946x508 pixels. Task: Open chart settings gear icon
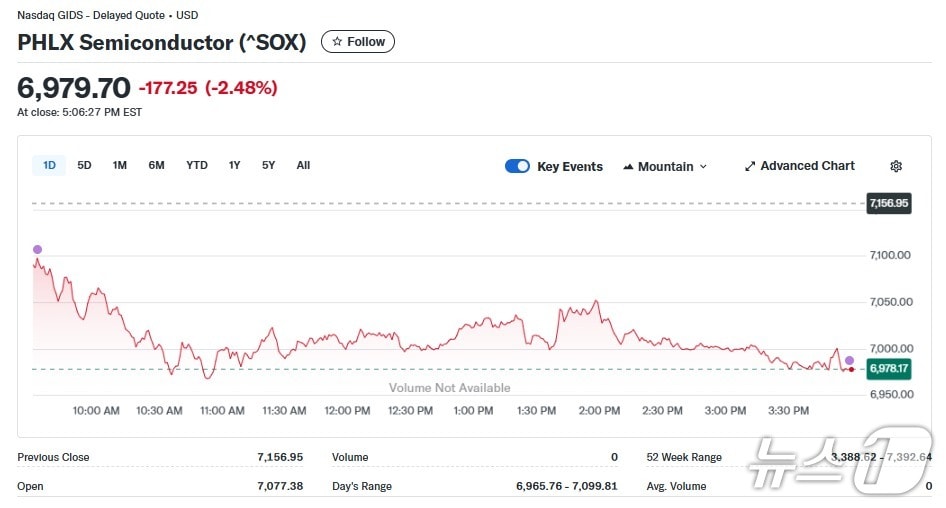[896, 166]
